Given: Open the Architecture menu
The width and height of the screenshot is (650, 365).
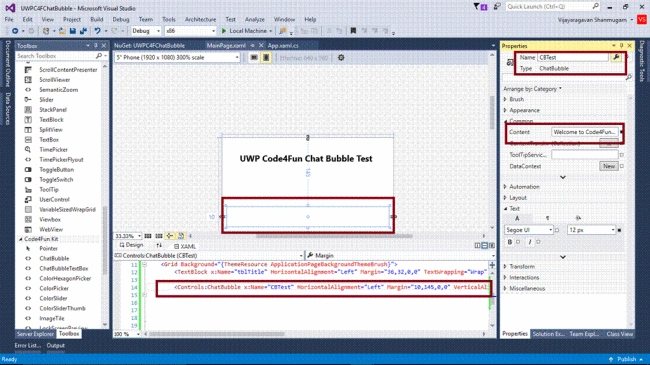Looking at the screenshot, I should [x=200, y=19].
